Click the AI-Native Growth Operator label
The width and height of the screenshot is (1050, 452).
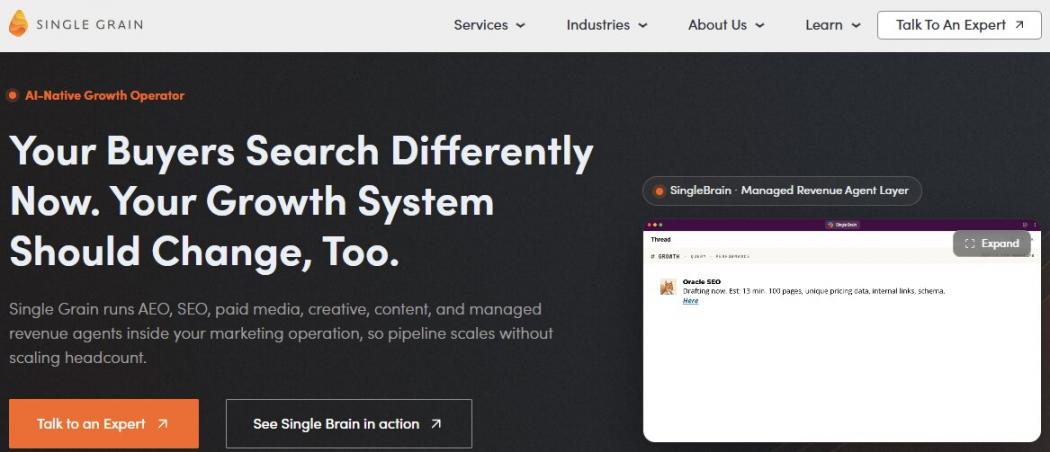point(104,95)
